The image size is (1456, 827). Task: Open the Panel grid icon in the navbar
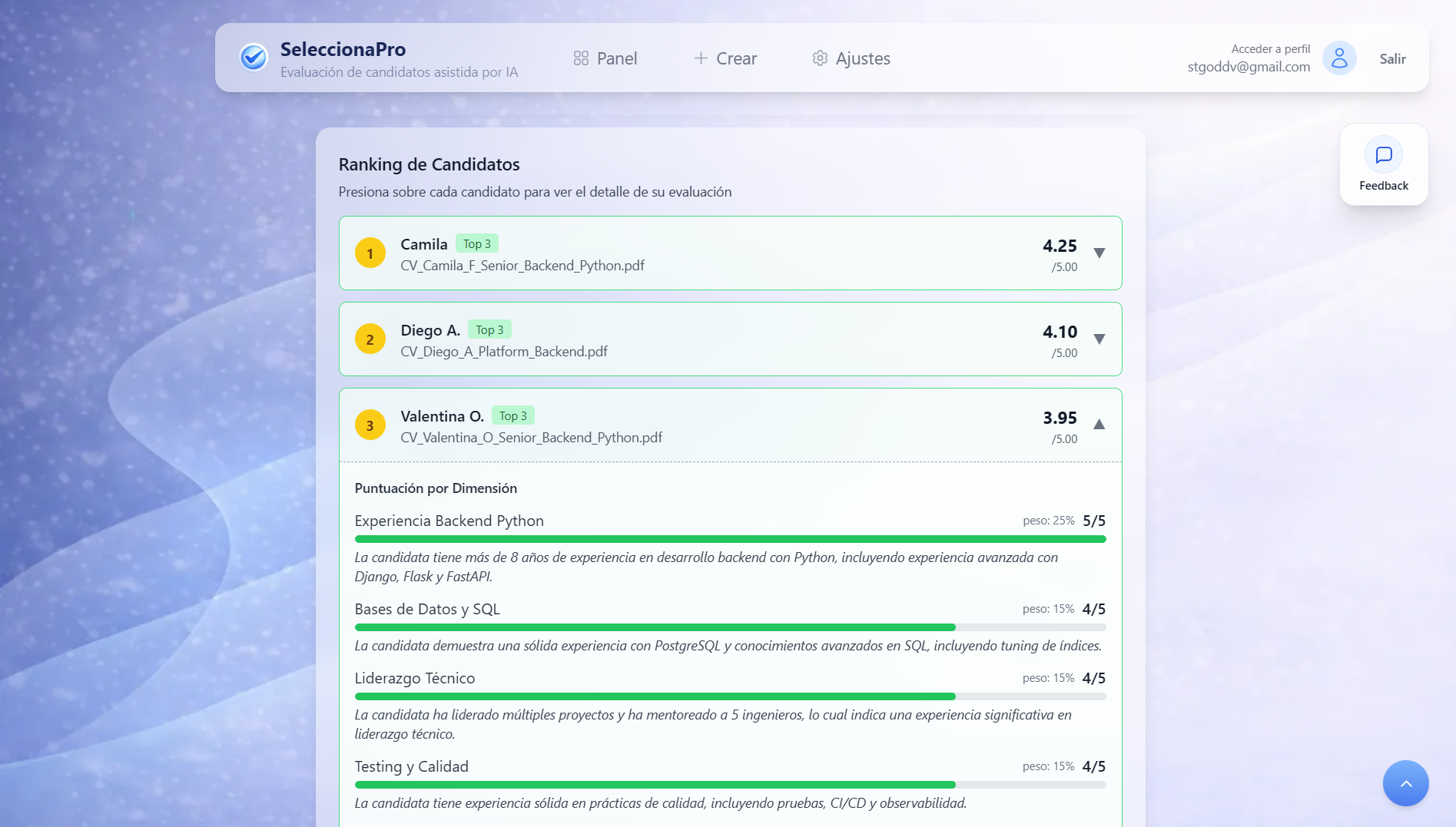(581, 58)
